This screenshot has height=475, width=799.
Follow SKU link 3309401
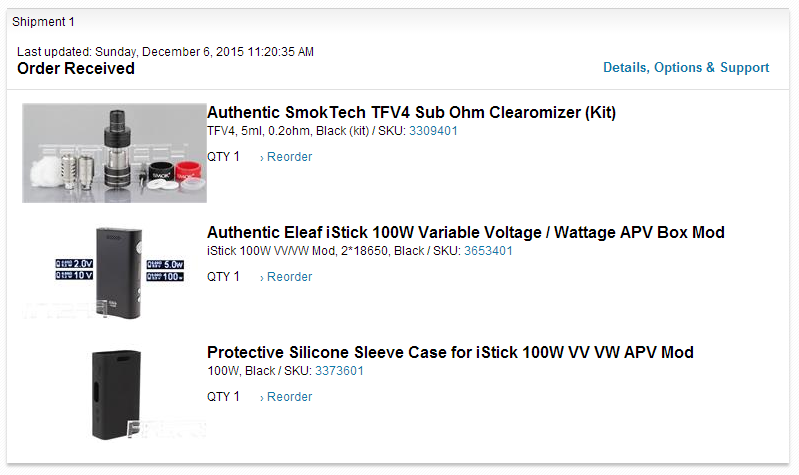click(433, 131)
